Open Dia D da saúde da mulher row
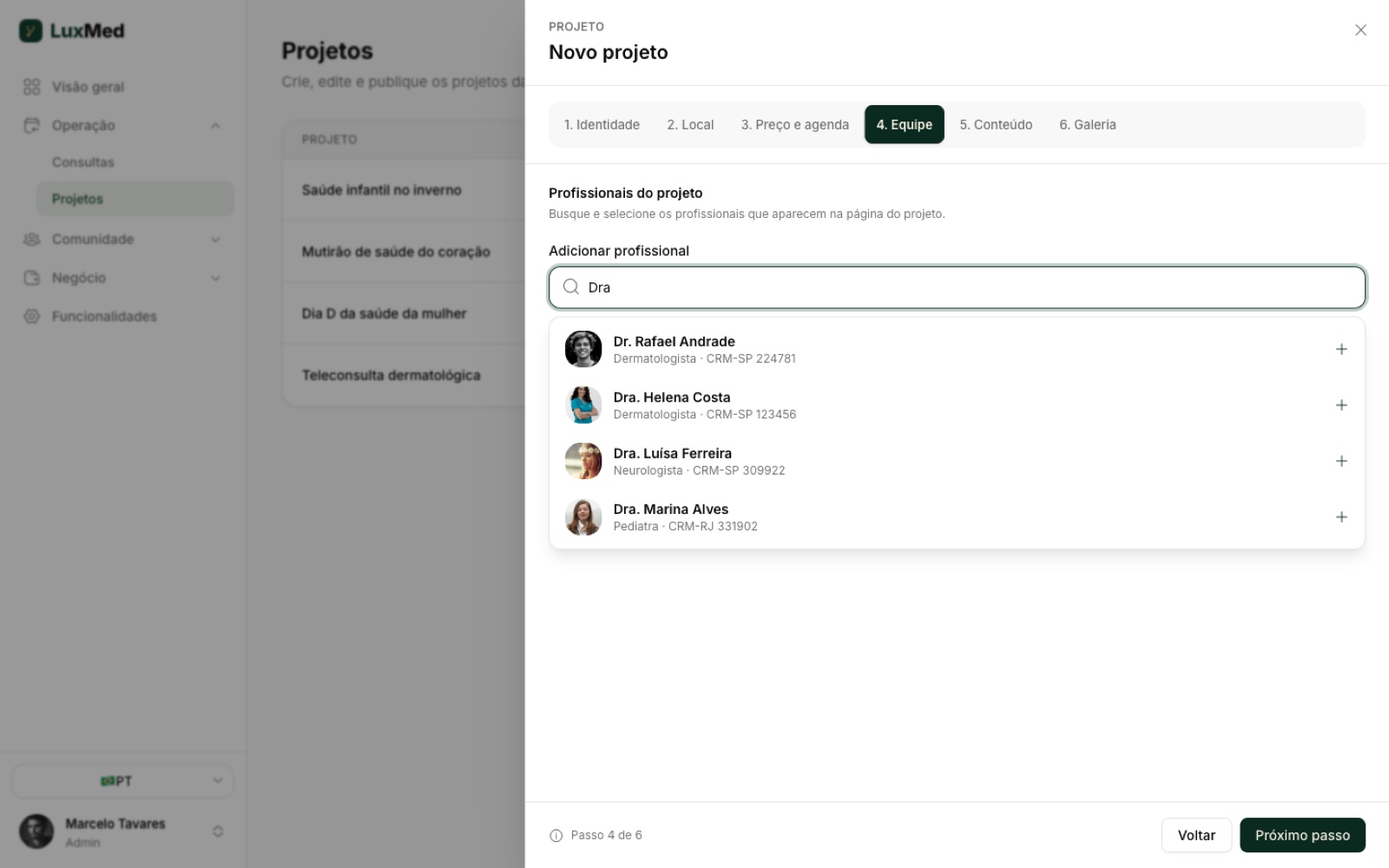1389x868 pixels. [x=405, y=313]
